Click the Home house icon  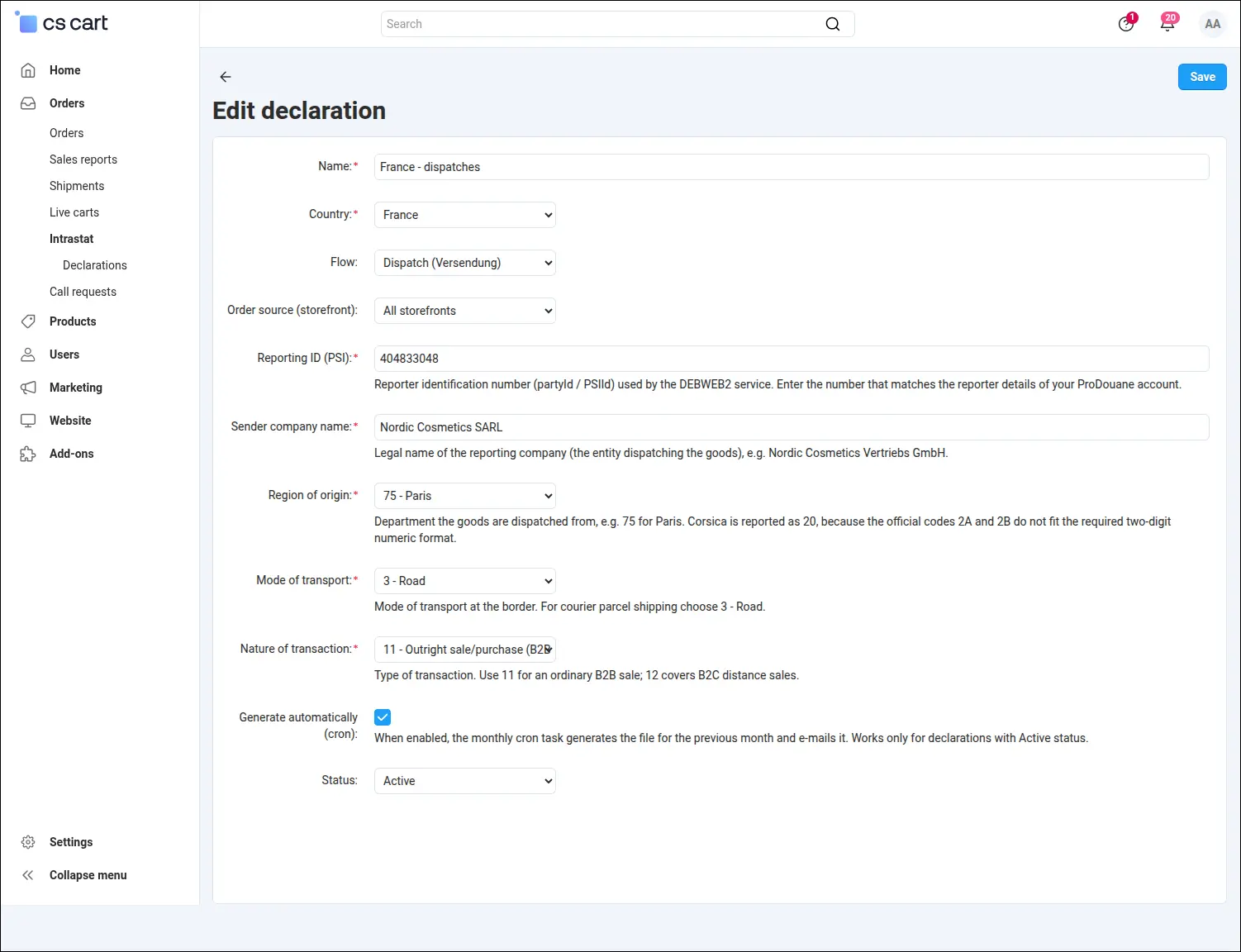[28, 70]
